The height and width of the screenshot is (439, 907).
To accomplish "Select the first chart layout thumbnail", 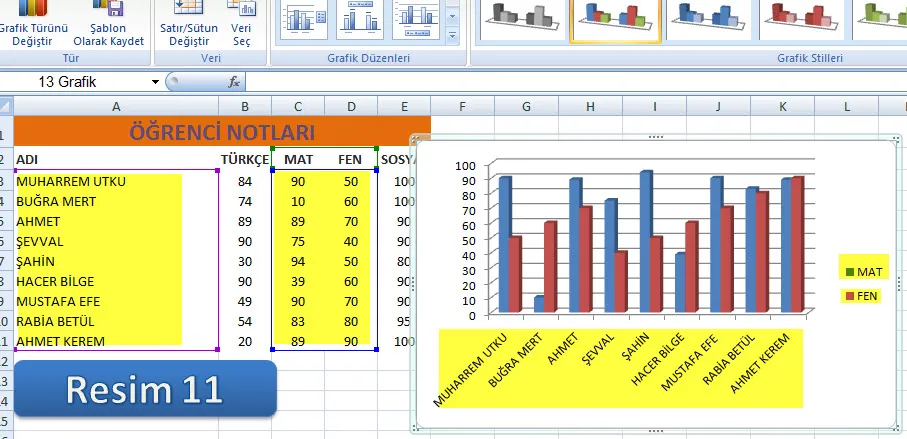I will [304, 18].
